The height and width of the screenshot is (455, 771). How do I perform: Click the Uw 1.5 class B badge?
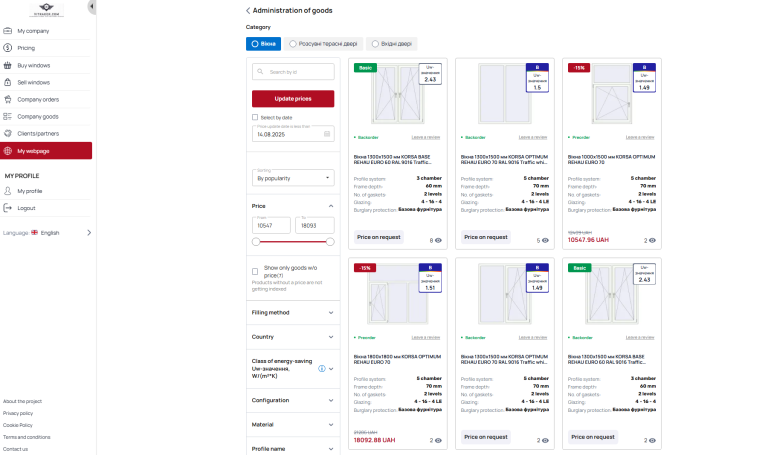[537, 78]
